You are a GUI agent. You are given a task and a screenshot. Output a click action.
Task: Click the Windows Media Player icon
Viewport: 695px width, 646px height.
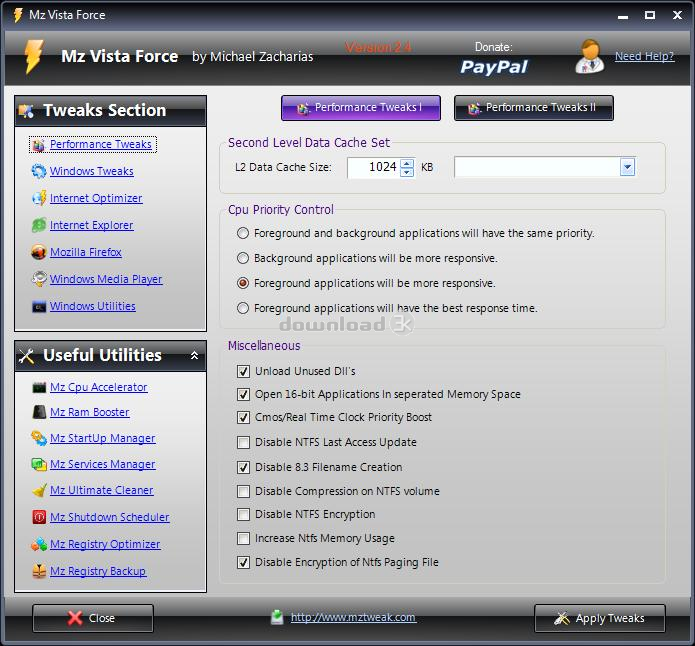(39, 279)
